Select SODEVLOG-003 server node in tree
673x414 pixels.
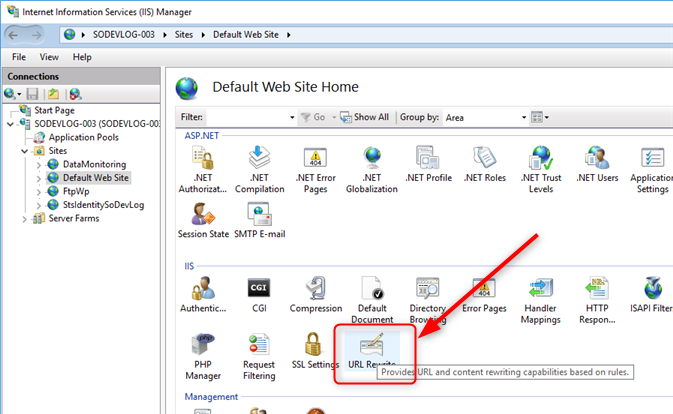[97, 124]
